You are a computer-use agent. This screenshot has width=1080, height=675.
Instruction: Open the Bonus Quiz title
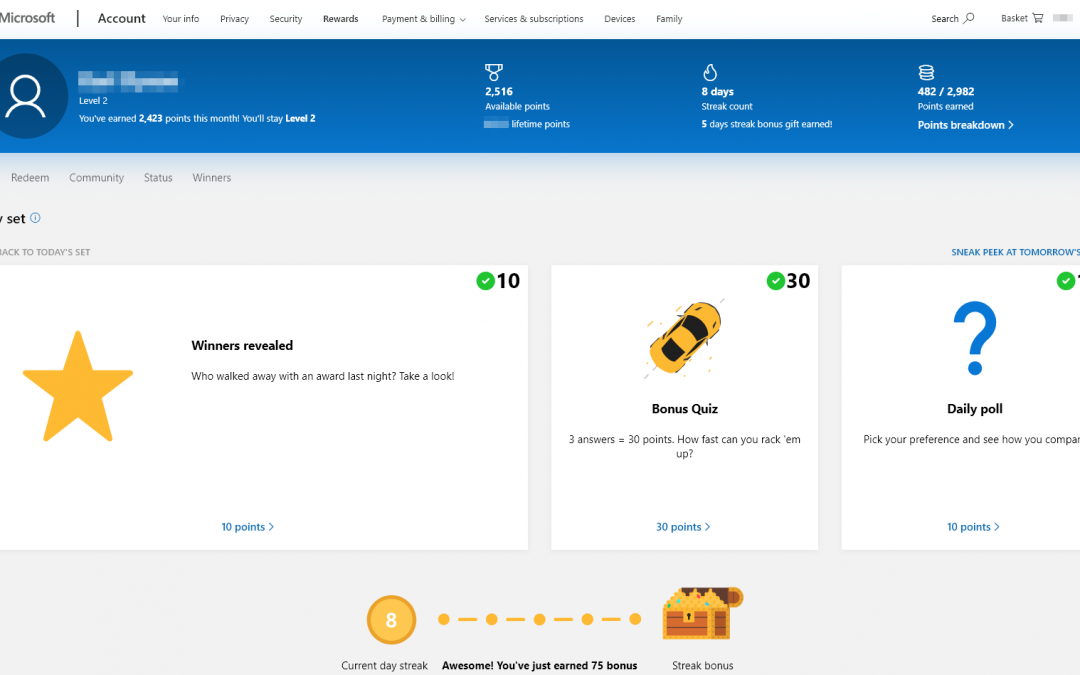click(685, 409)
